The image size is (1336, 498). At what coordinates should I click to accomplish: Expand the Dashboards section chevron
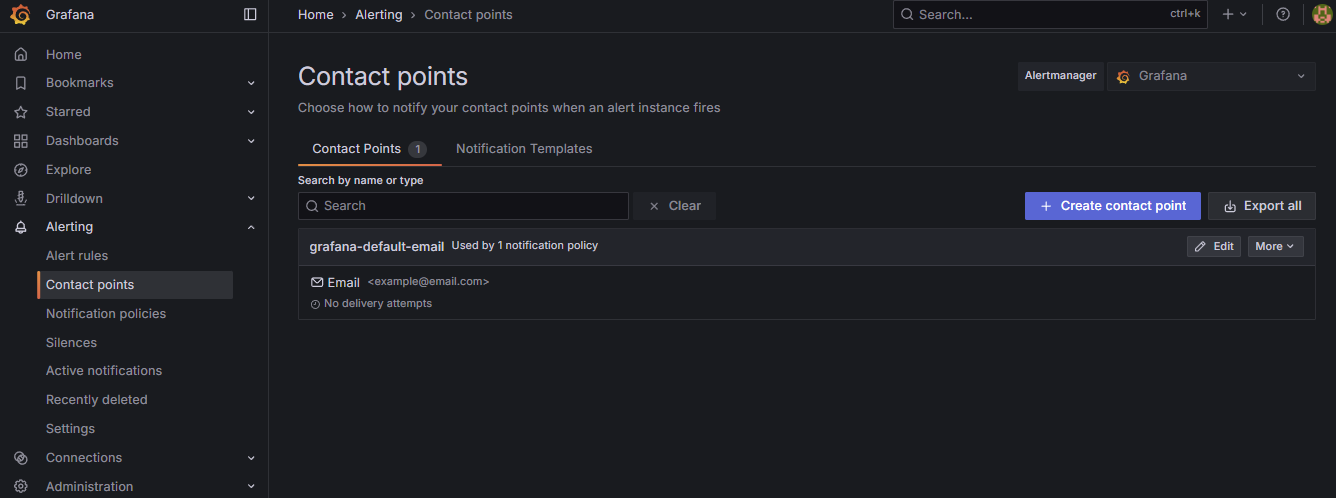click(x=251, y=141)
